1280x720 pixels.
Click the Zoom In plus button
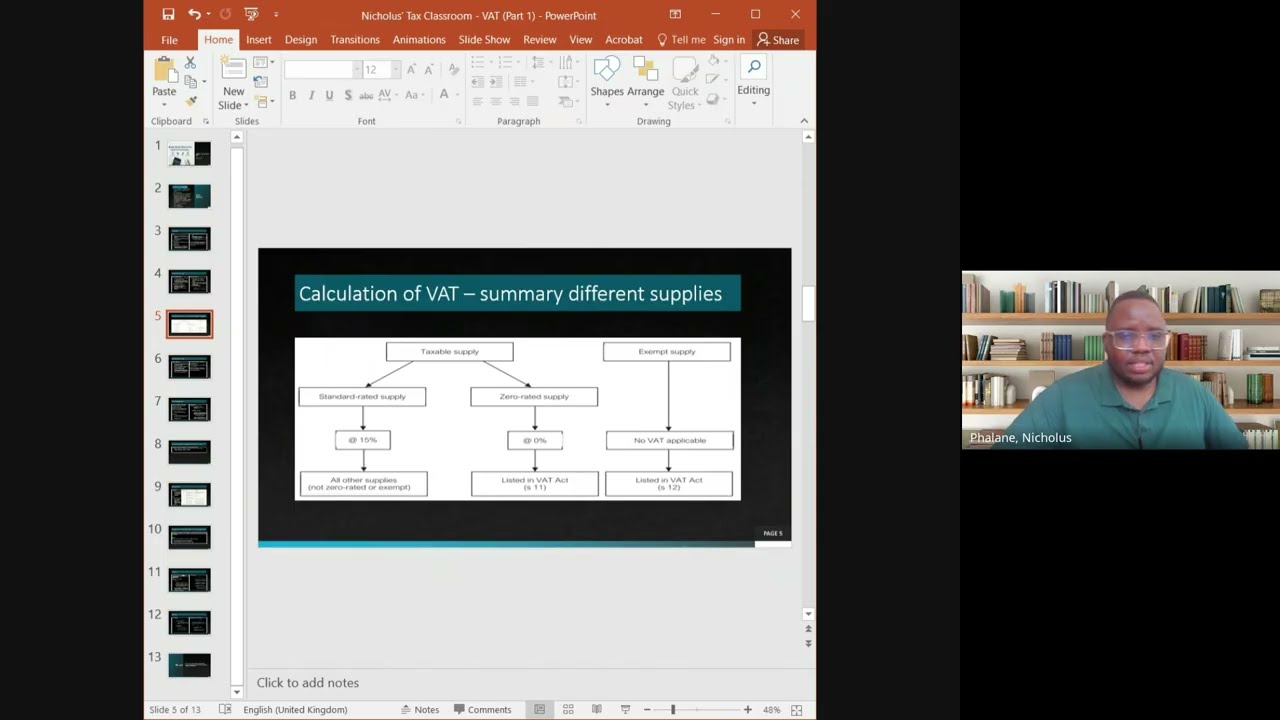(747, 709)
